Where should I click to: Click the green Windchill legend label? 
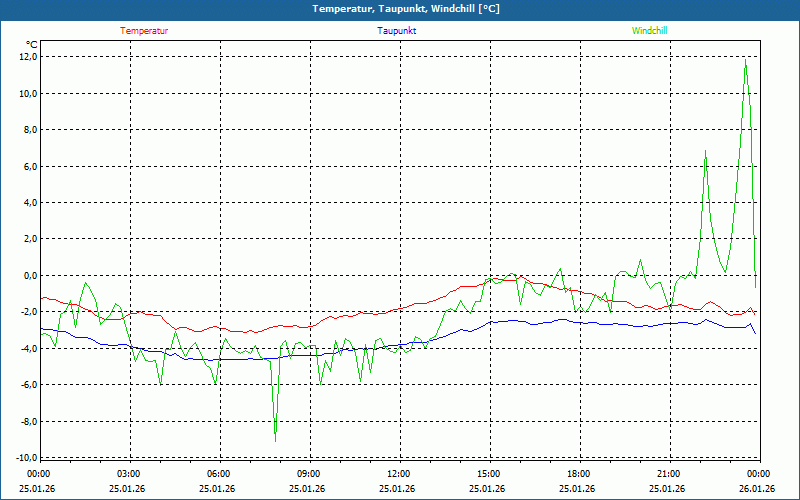click(x=649, y=31)
